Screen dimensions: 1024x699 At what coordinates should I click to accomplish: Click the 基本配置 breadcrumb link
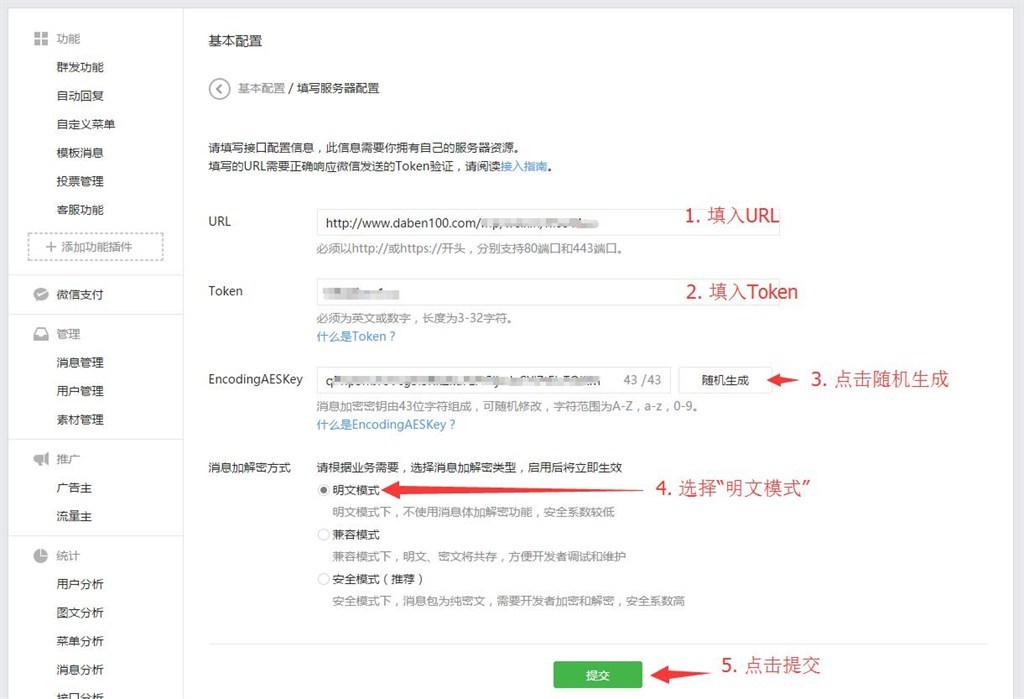(x=261, y=88)
